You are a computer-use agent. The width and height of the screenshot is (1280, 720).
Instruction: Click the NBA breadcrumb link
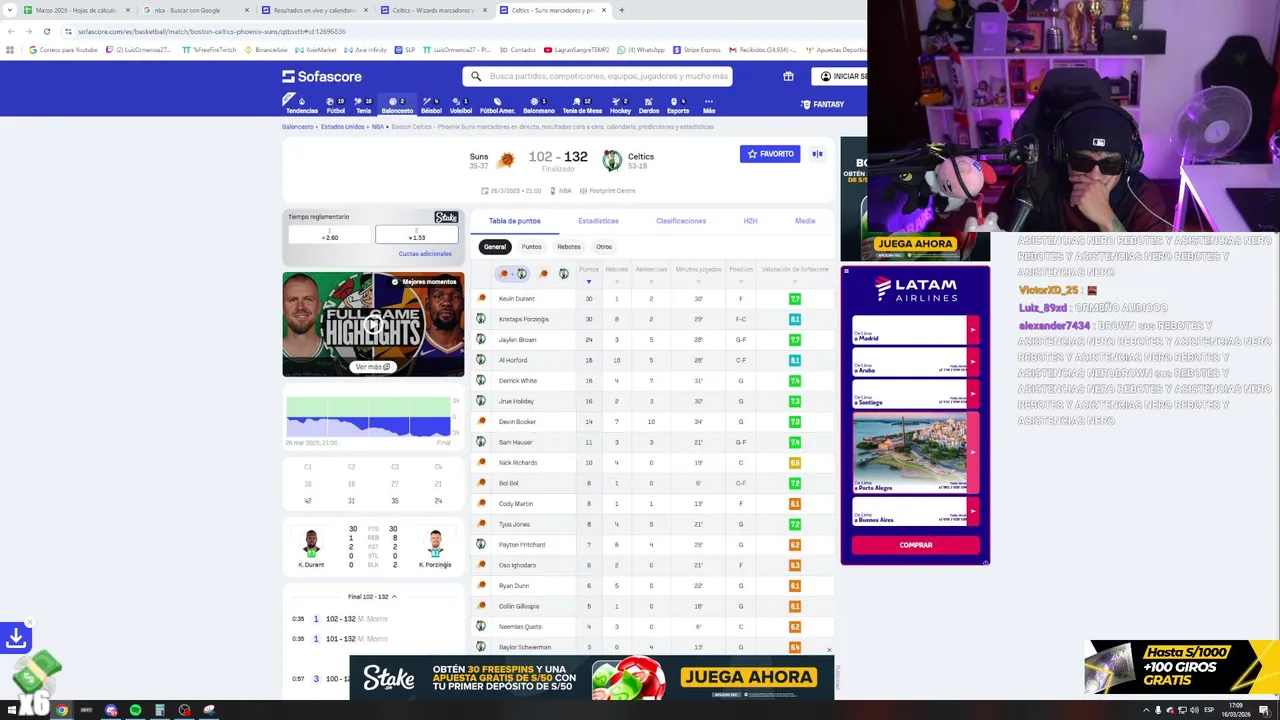point(378,127)
